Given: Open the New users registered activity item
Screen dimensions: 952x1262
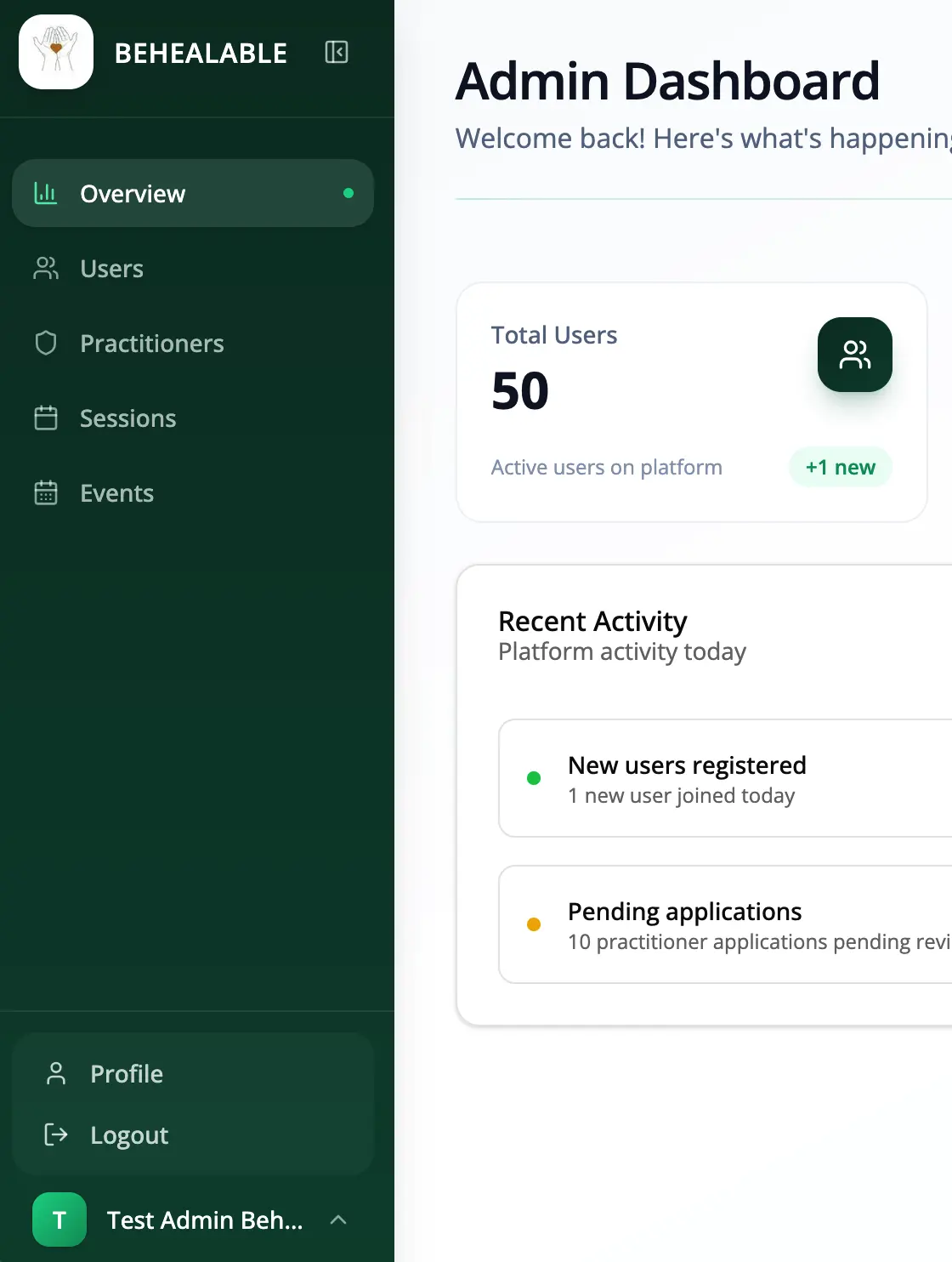Looking at the screenshot, I should pos(722,778).
